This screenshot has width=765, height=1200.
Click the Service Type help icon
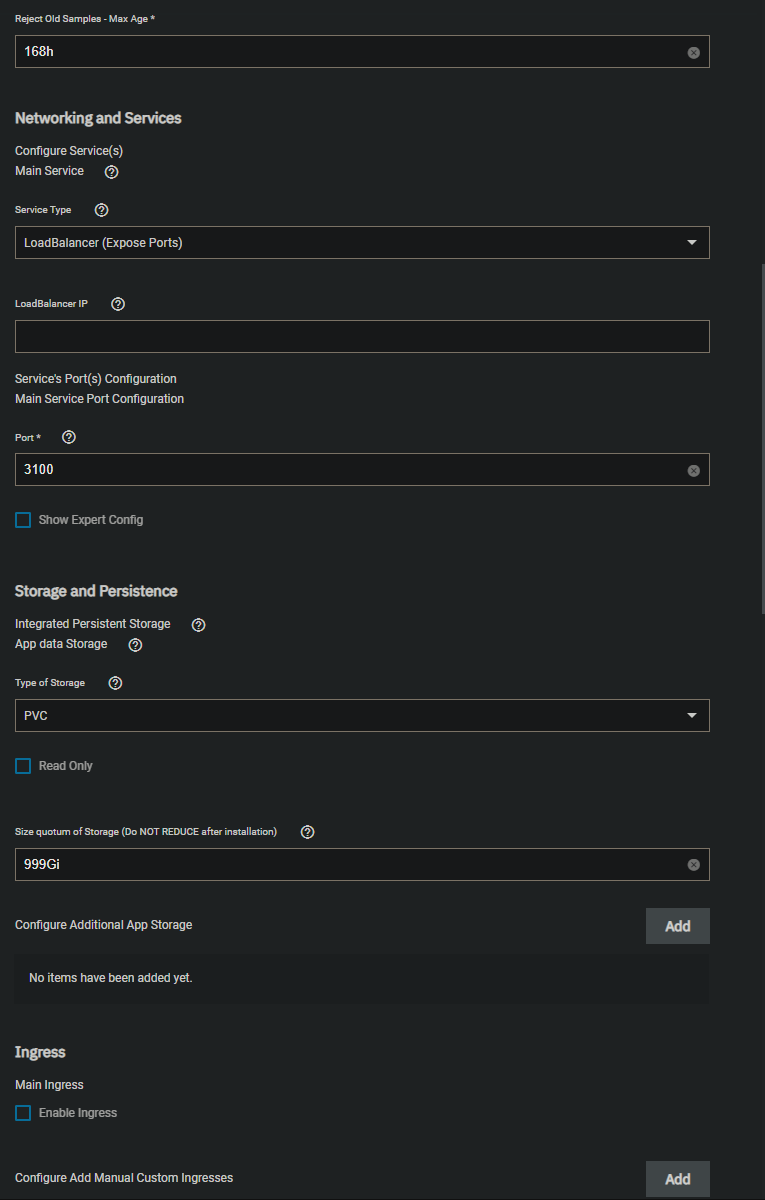coord(100,210)
